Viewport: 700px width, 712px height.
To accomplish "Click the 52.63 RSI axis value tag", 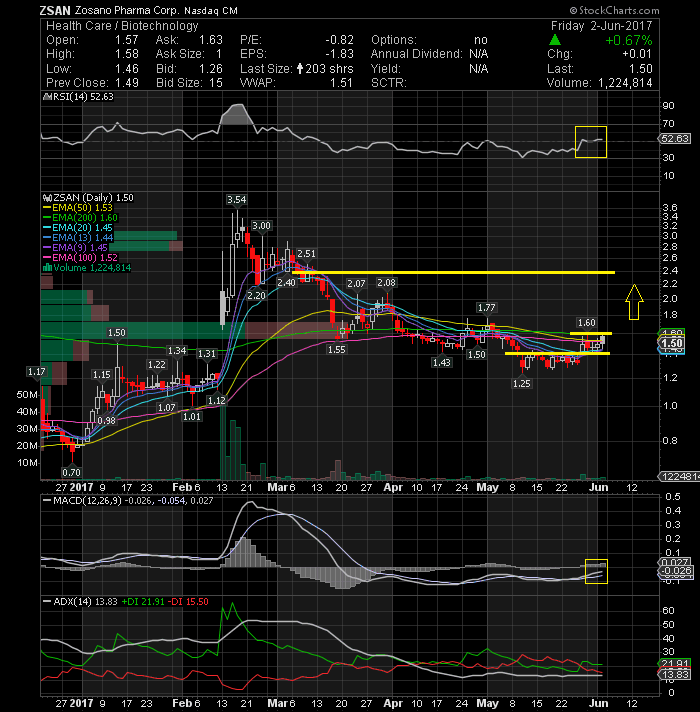I will pyautogui.click(x=675, y=138).
